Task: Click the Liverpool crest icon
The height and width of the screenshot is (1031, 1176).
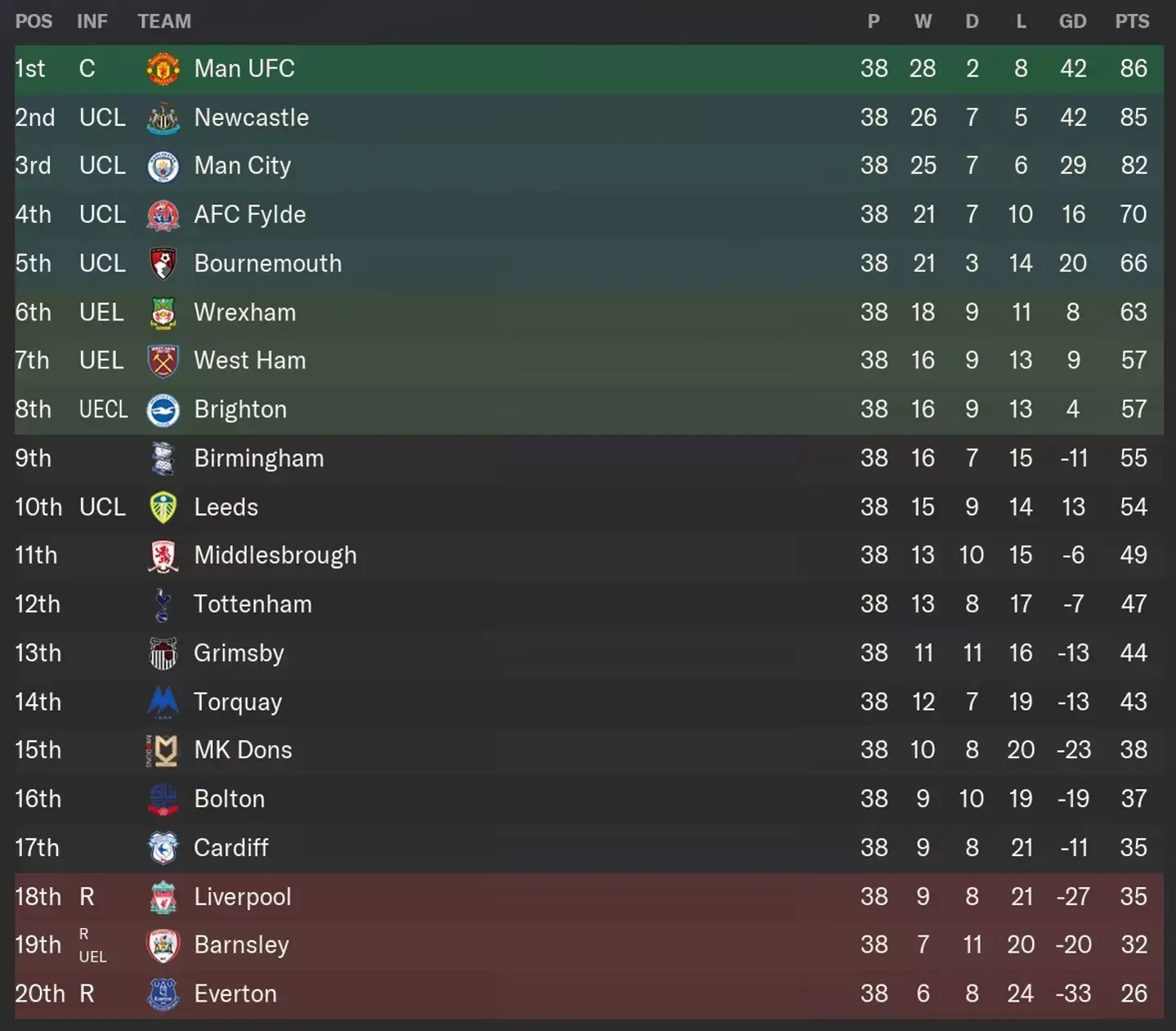Action: 163,896
